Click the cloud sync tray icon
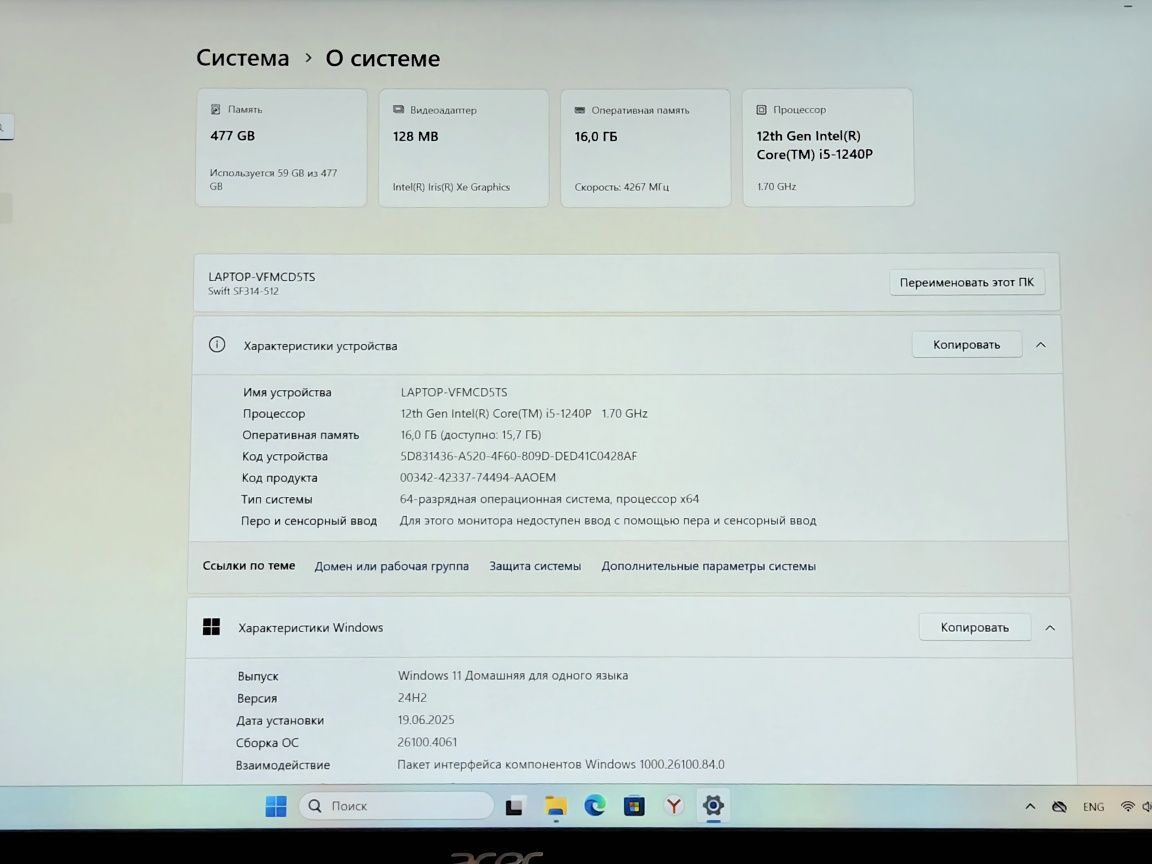 [x=1059, y=807]
